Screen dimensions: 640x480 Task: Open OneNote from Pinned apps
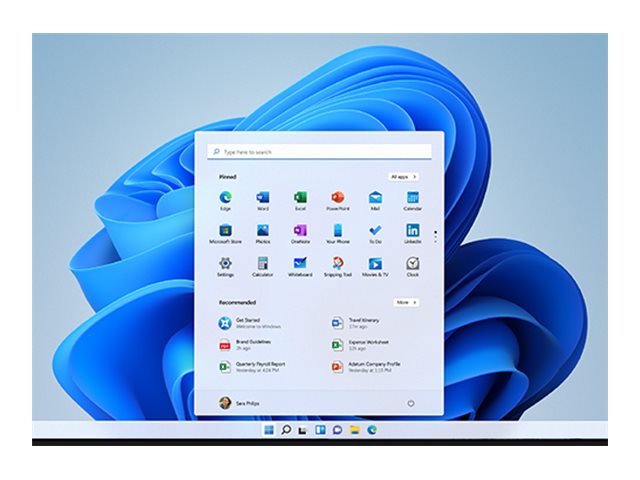point(300,231)
